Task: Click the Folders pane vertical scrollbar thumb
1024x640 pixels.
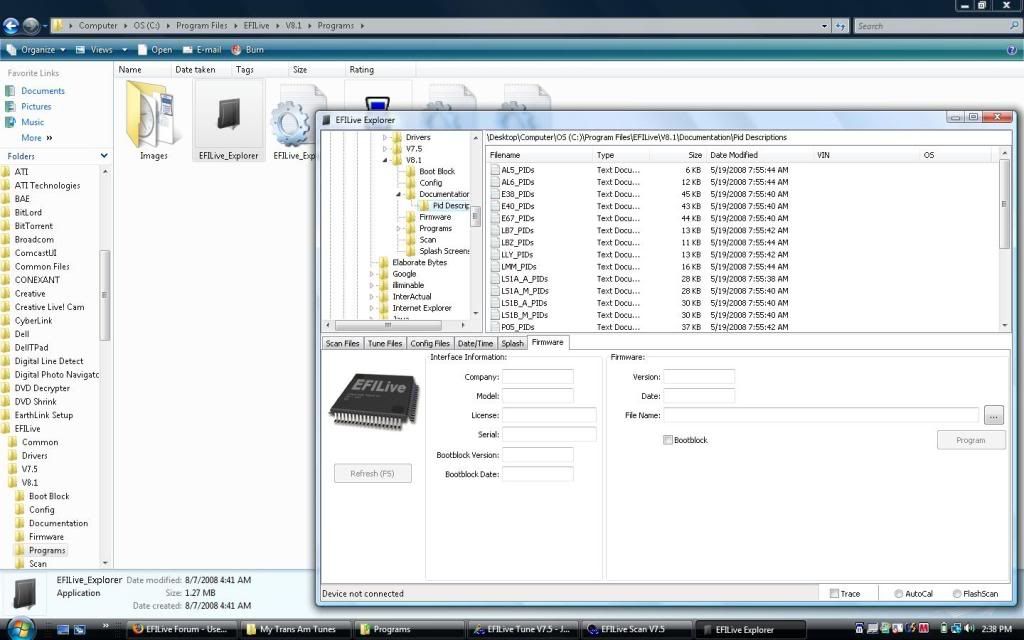Action: 104,295
